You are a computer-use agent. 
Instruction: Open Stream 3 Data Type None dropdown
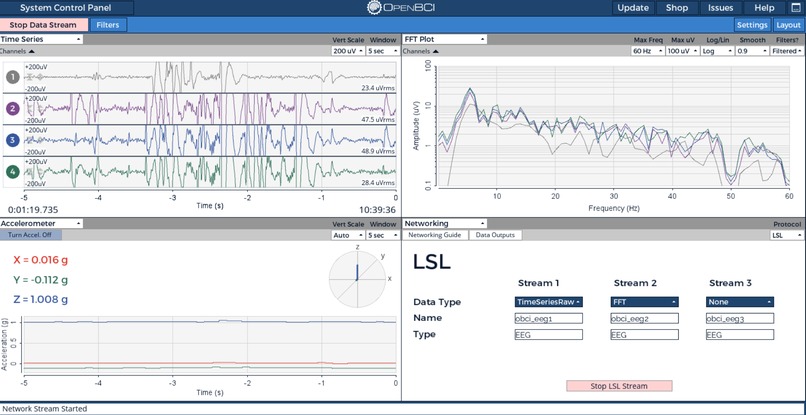(740, 302)
